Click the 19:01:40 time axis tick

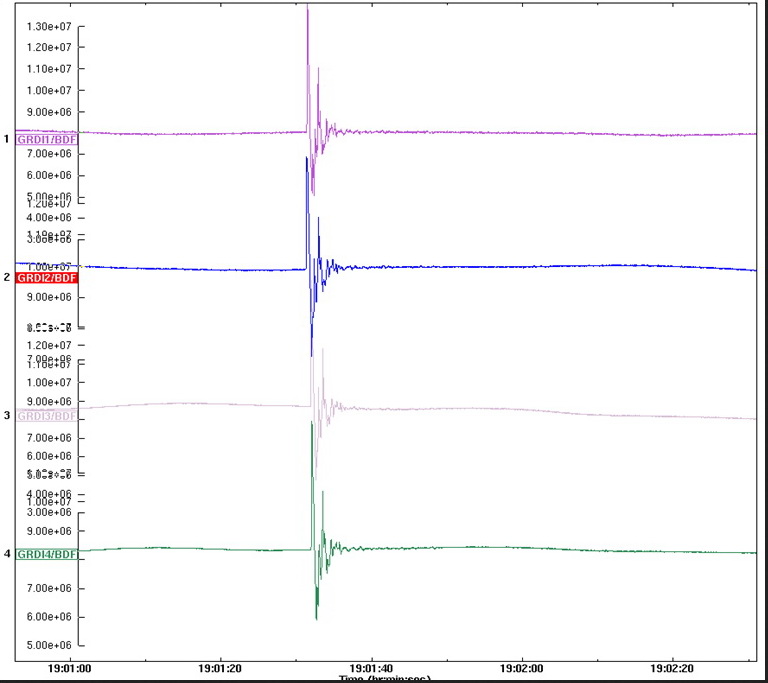(x=371, y=666)
